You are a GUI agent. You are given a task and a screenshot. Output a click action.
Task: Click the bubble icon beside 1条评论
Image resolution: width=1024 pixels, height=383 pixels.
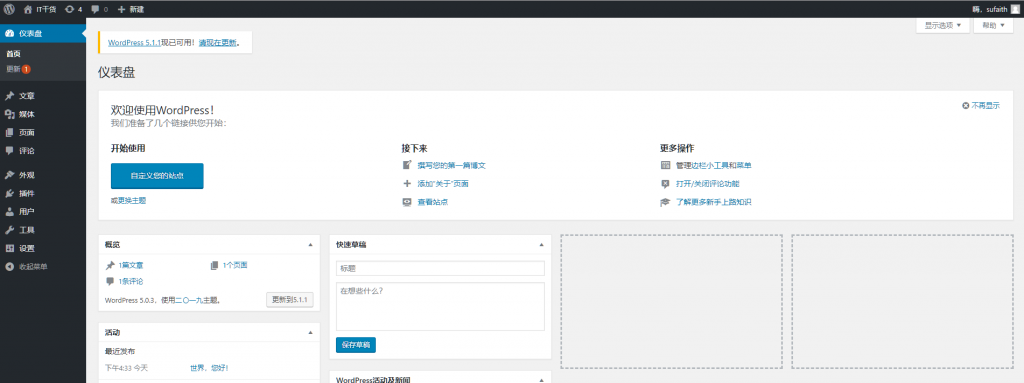pos(110,281)
